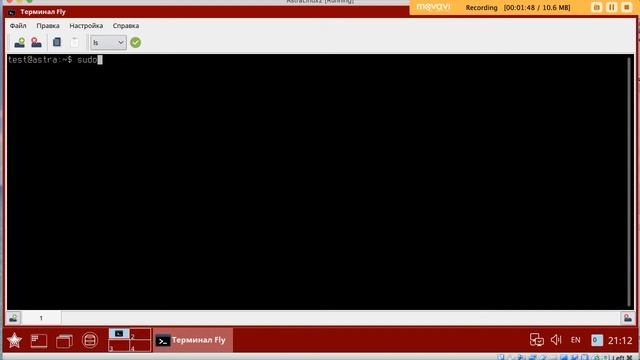Click the close tab icon at tab bar right
The width and height of the screenshot is (640, 360).
[627, 318]
